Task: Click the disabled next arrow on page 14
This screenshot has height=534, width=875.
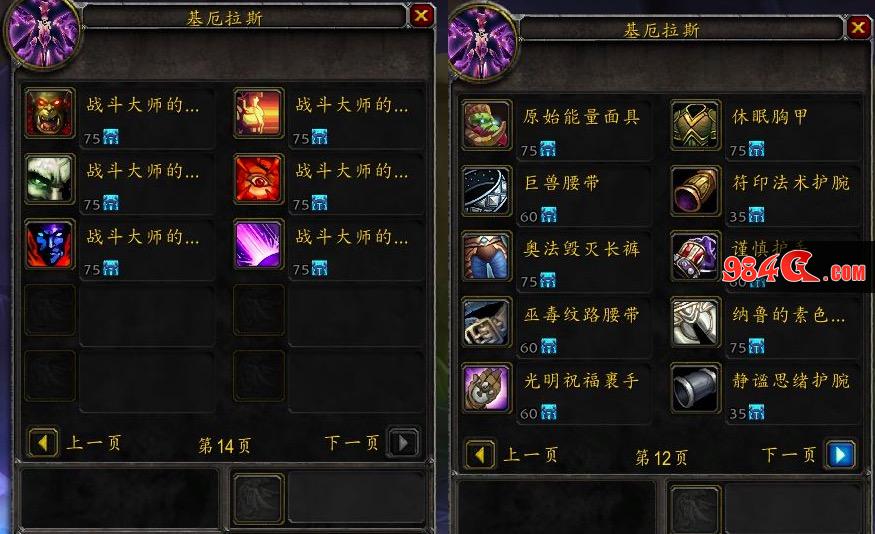Action: tap(404, 443)
